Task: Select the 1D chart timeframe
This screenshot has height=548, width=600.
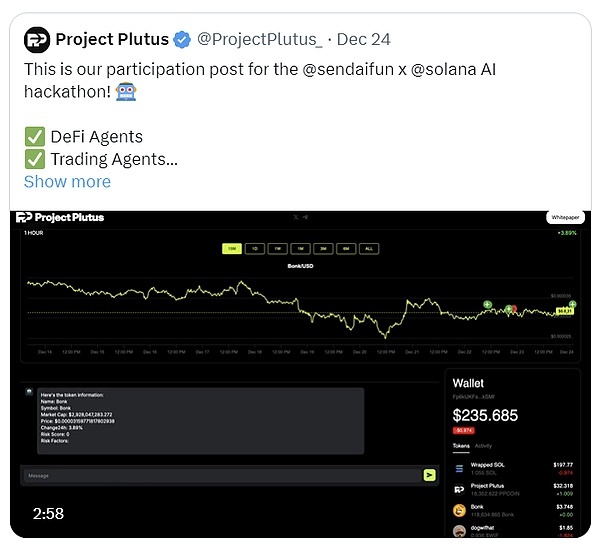Action: tap(254, 248)
